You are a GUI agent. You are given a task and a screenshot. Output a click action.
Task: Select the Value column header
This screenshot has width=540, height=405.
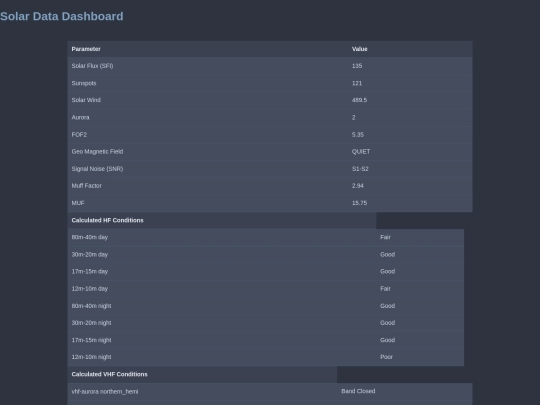click(360, 49)
